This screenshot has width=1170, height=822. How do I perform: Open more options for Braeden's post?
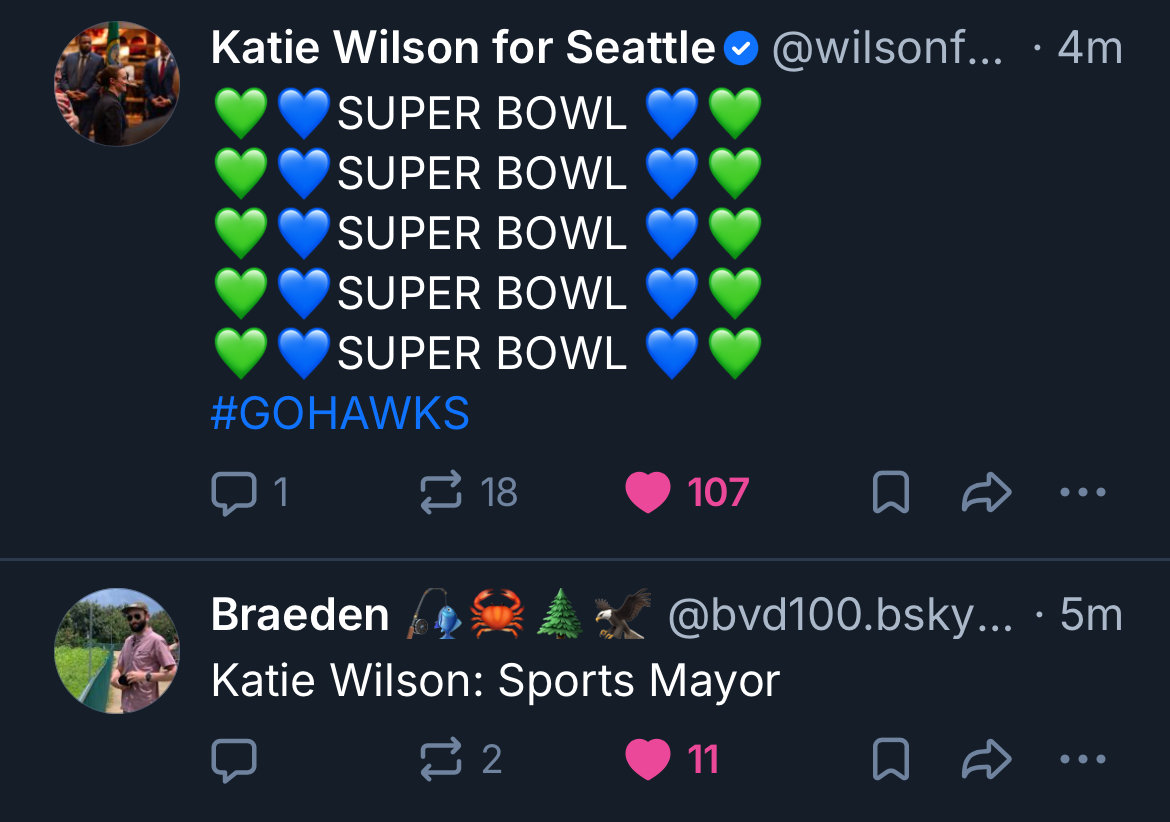pyautogui.click(x=1082, y=761)
